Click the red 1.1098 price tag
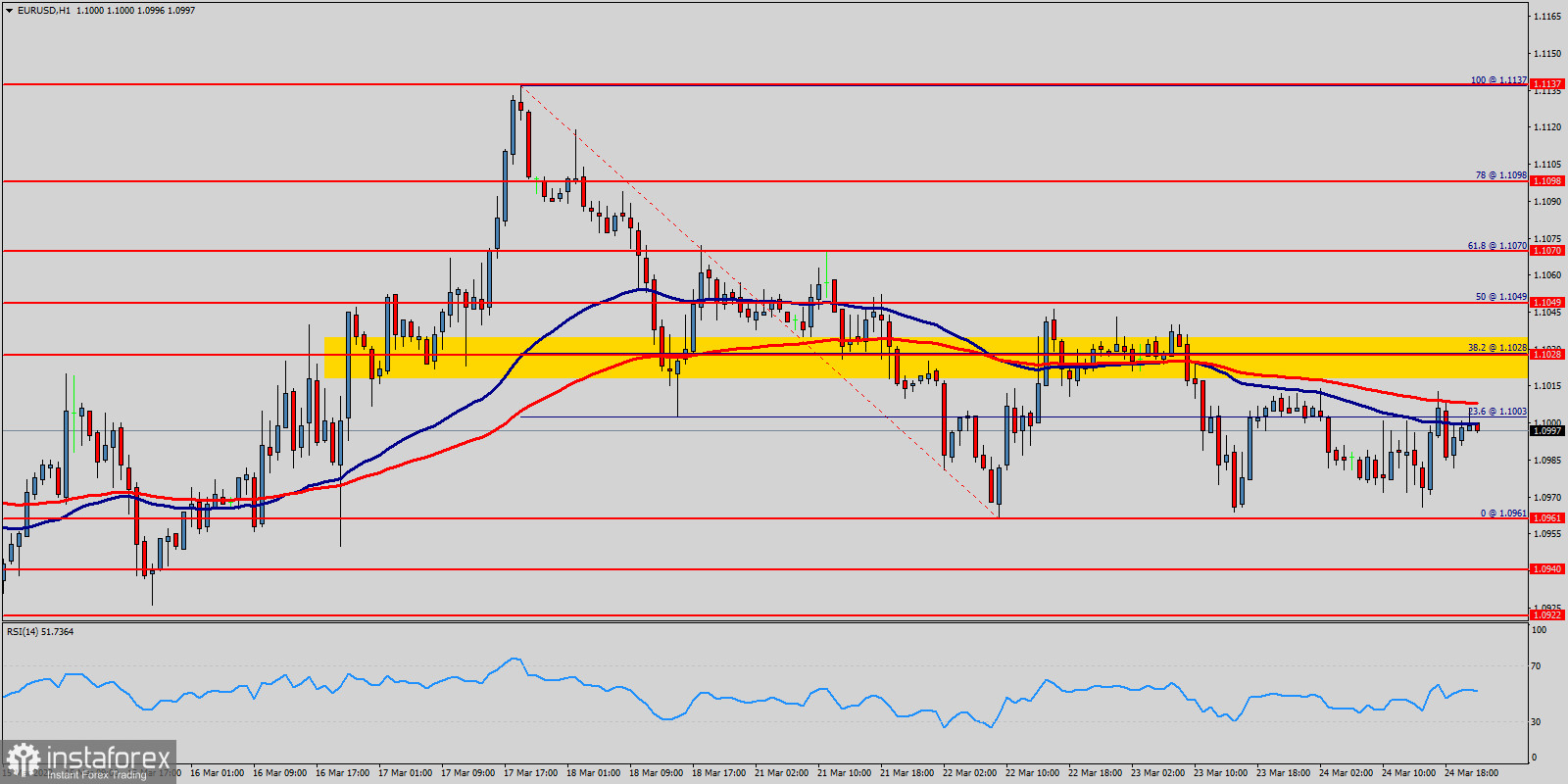The width and height of the screenshot is (1568, 784). [x=1547, y=181]
